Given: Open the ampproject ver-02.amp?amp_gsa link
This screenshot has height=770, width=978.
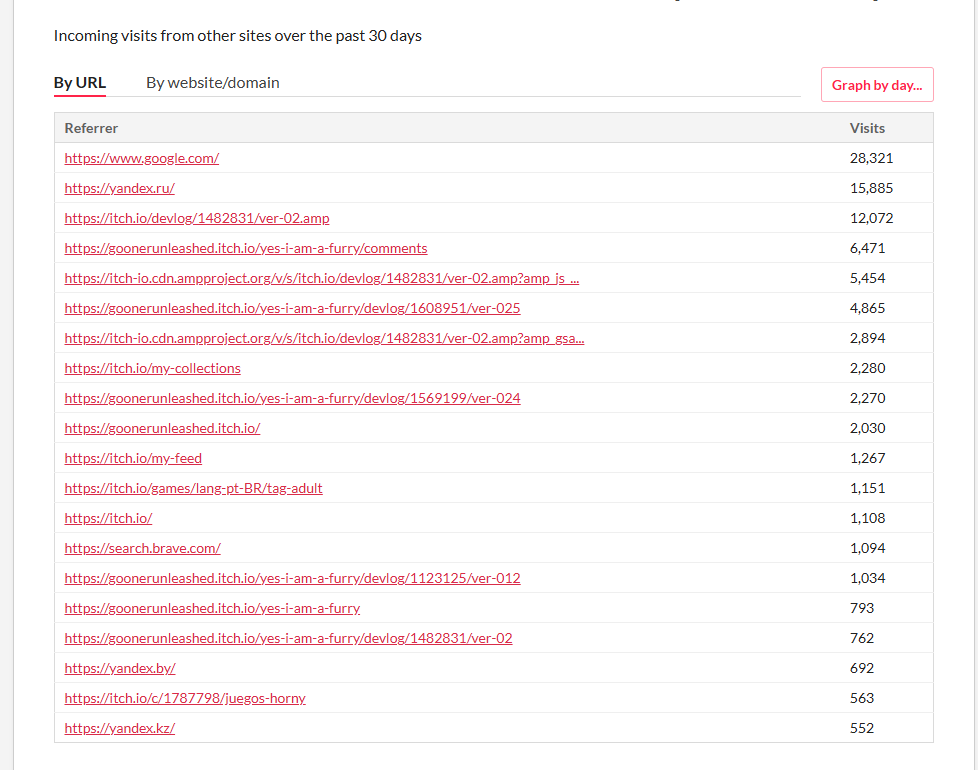Looking at the screenshot, I should tap(324, 338).
